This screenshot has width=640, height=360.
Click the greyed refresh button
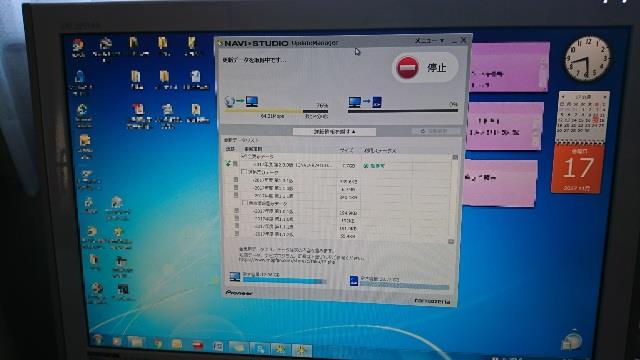pos(435,131)
